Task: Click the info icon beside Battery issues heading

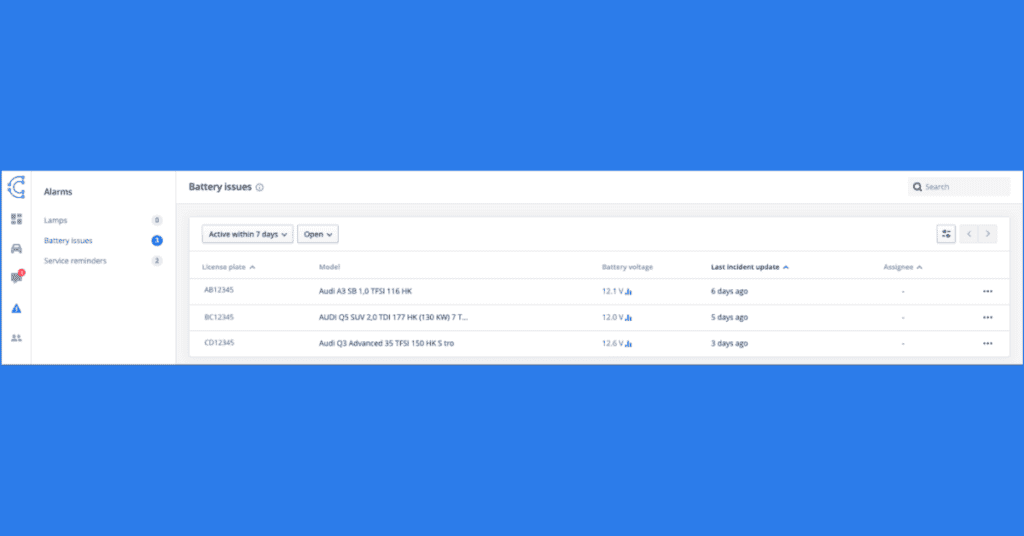Action: coord(259,187)
